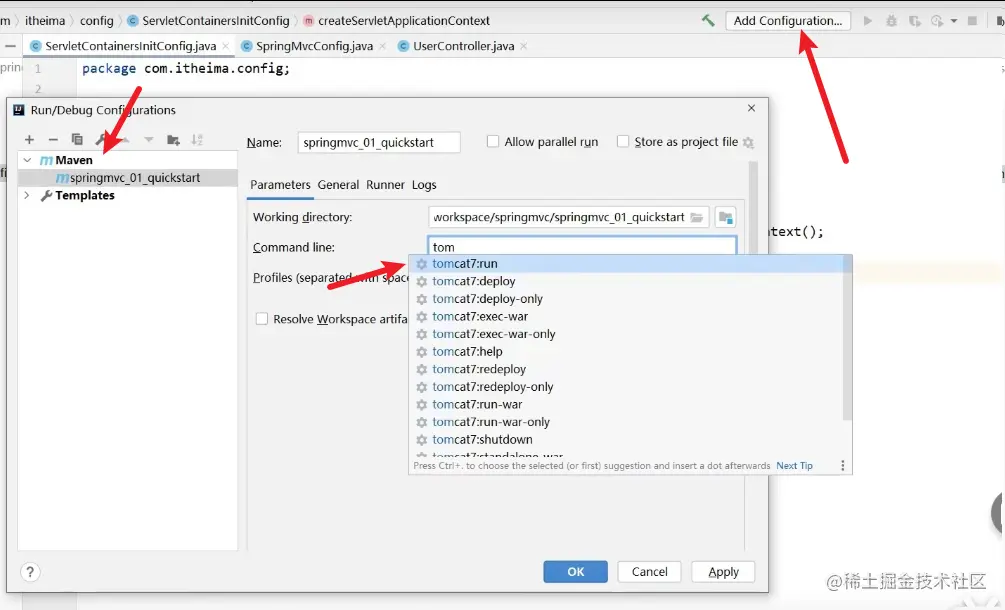Image resolution: width=1005 pixels, height=610 pixels.
Task: Switch to the Parameters tab
Action: pos(280,185)
